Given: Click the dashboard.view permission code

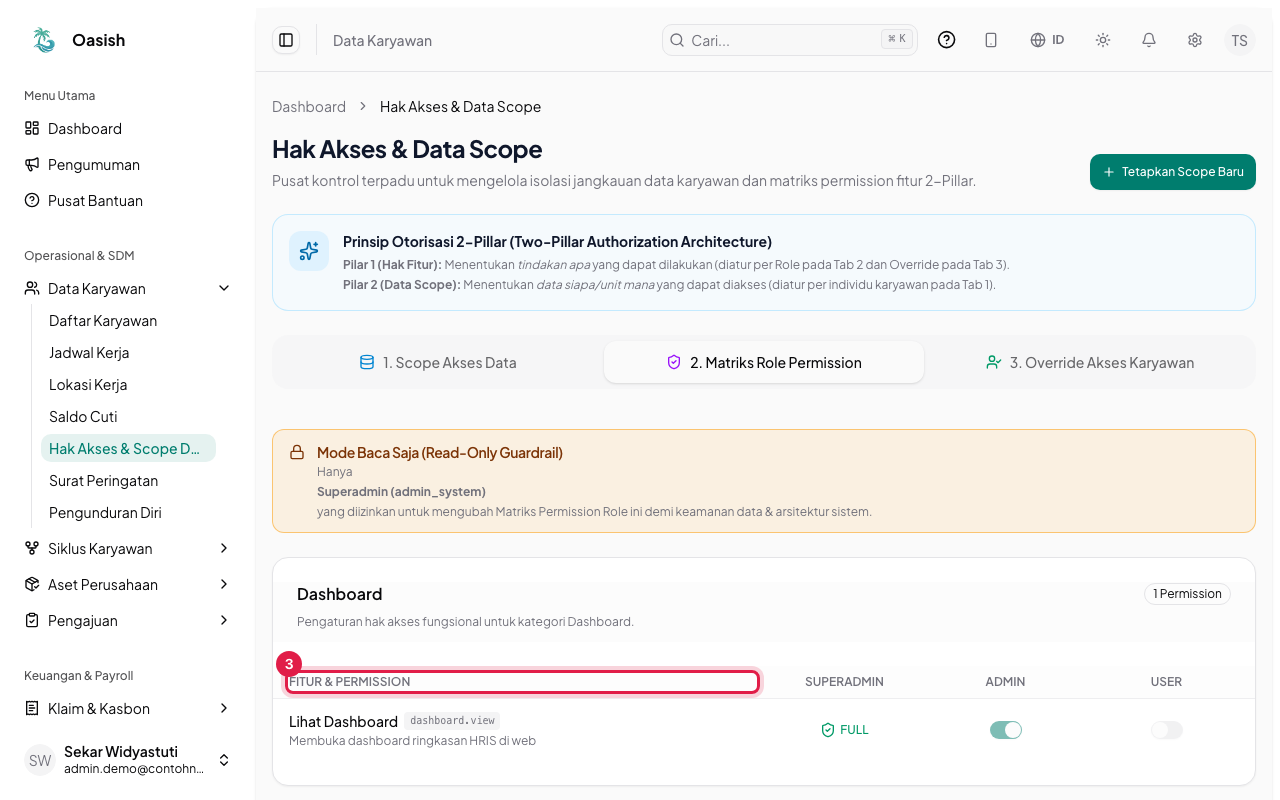Looking at the screenshot, I should (452, 720).
